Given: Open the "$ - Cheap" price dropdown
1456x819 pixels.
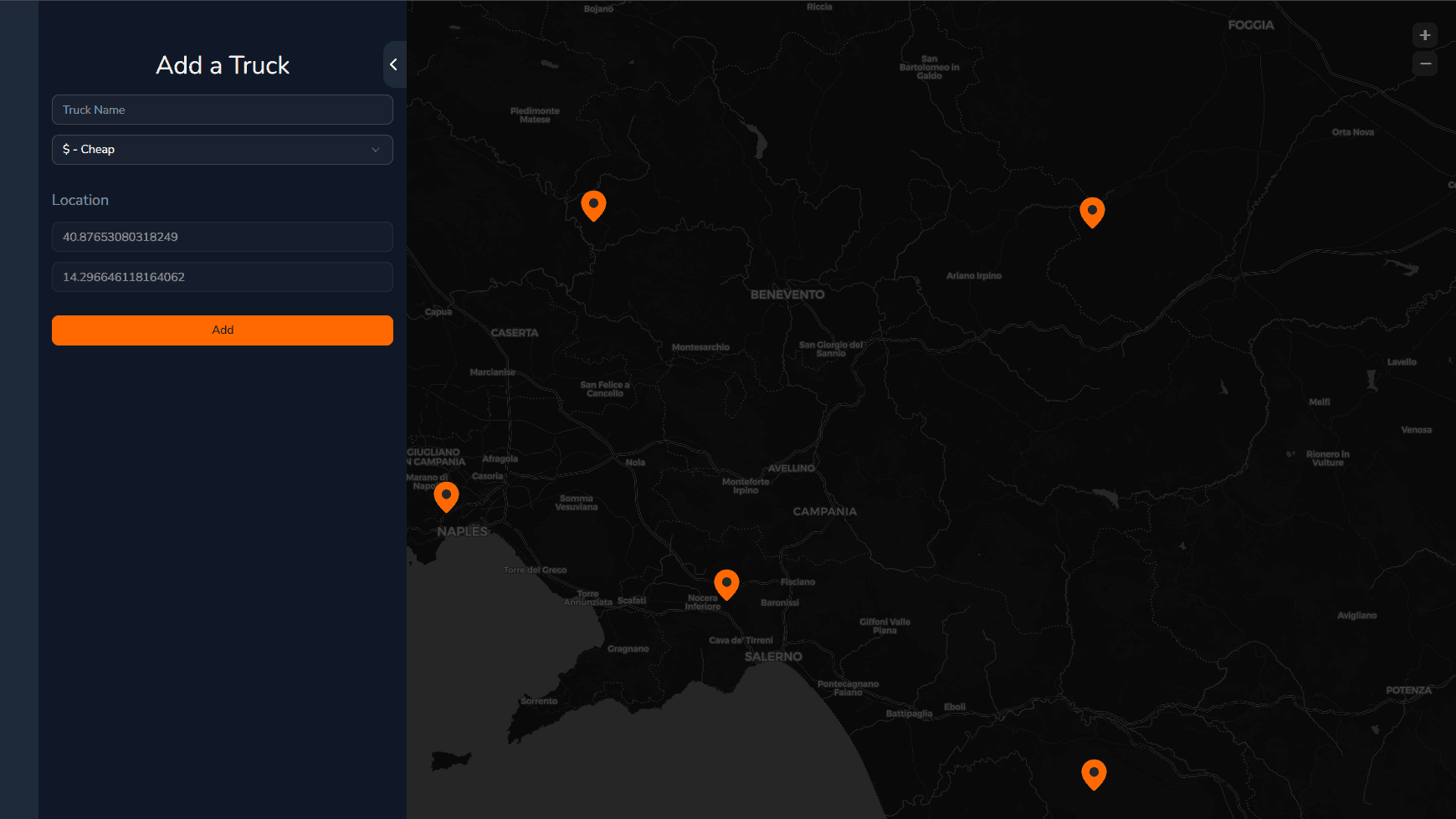Looking at the screenshot, I should [x=223, y=150].
